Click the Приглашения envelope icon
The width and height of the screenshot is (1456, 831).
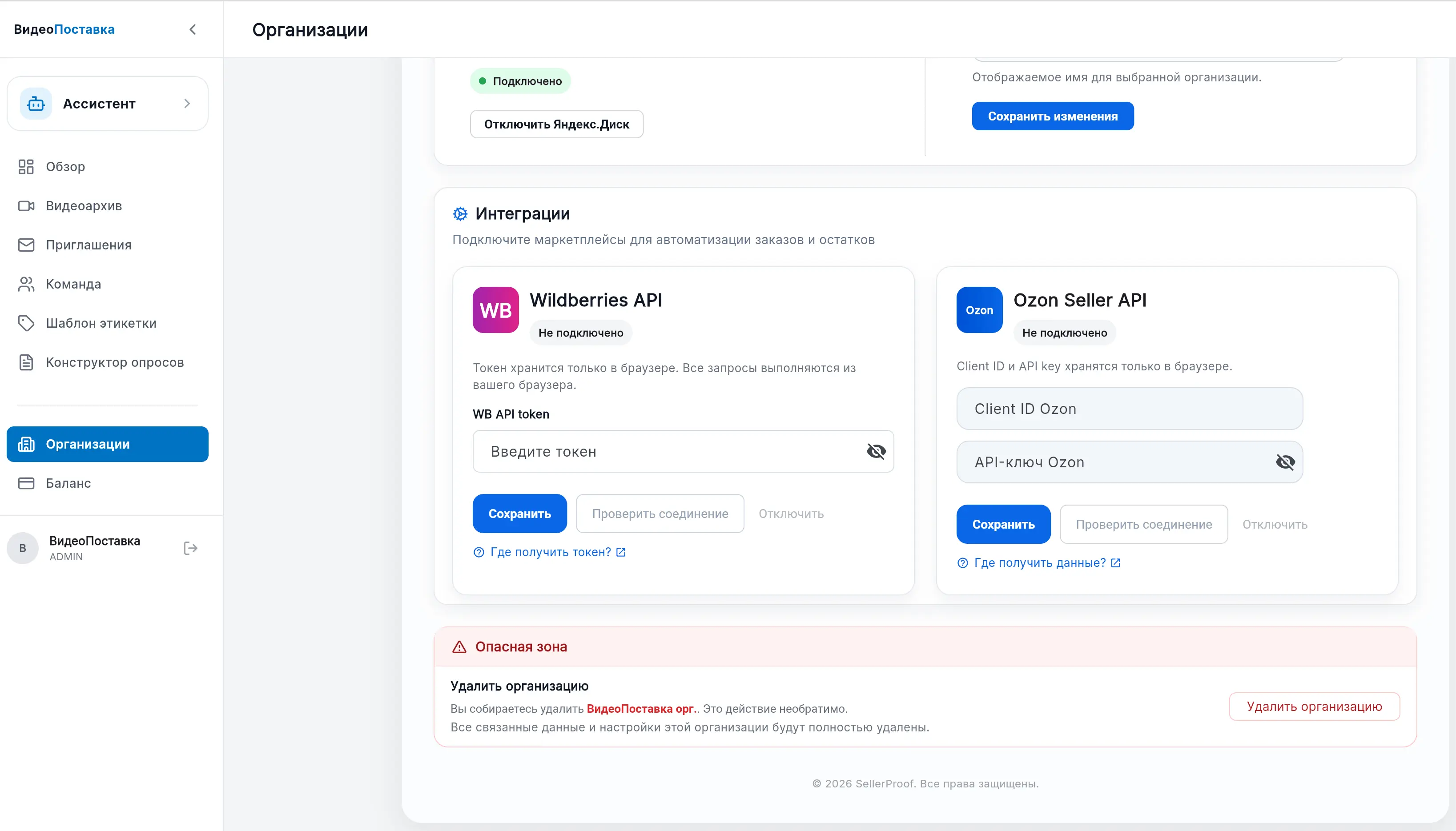[26, 245]
